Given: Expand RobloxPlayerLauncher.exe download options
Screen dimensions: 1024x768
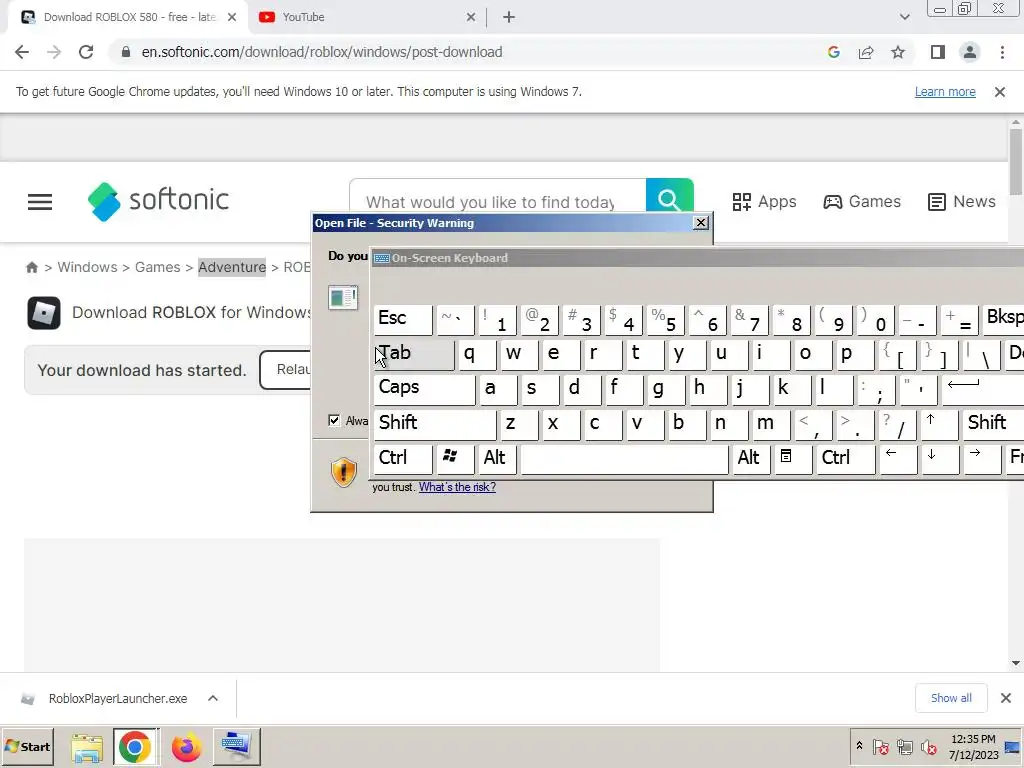Looking at the screenshot, I should coord(213,699).
